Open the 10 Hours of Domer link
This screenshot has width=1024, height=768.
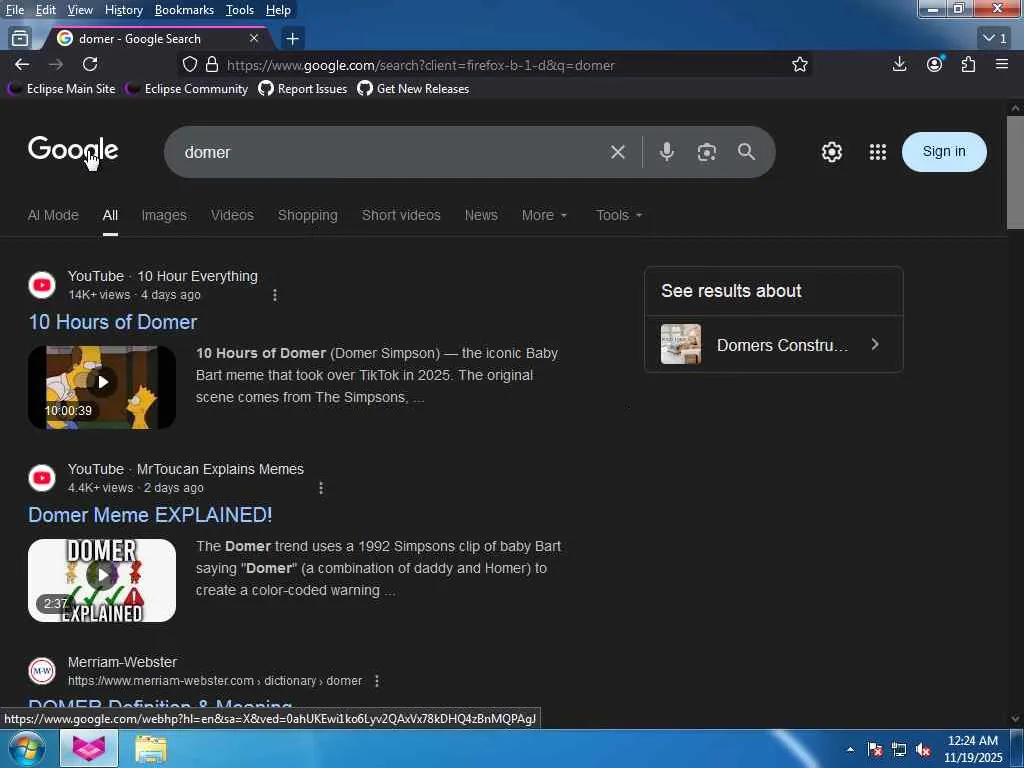pyautogui.click(x=112, y=322)
